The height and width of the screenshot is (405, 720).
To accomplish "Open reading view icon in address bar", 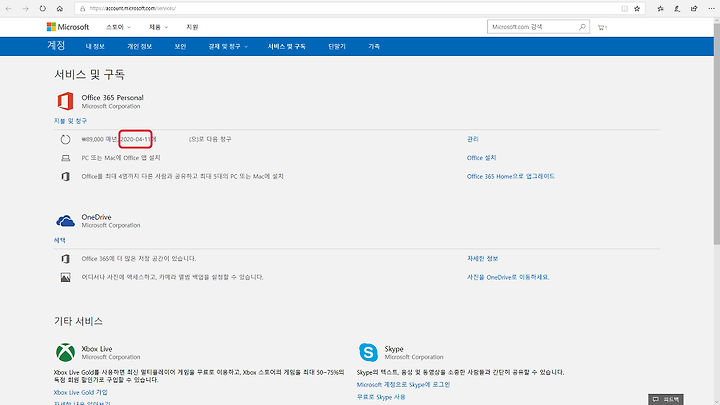I will [624, 8].
